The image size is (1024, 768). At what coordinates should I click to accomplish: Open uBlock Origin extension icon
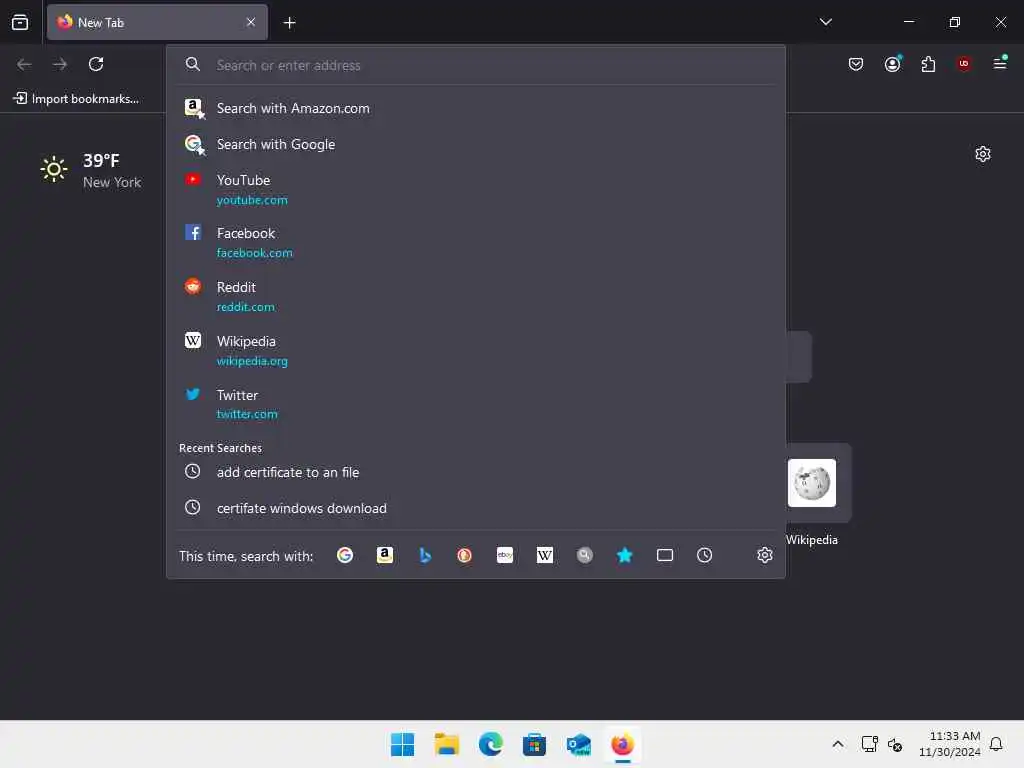964,64
